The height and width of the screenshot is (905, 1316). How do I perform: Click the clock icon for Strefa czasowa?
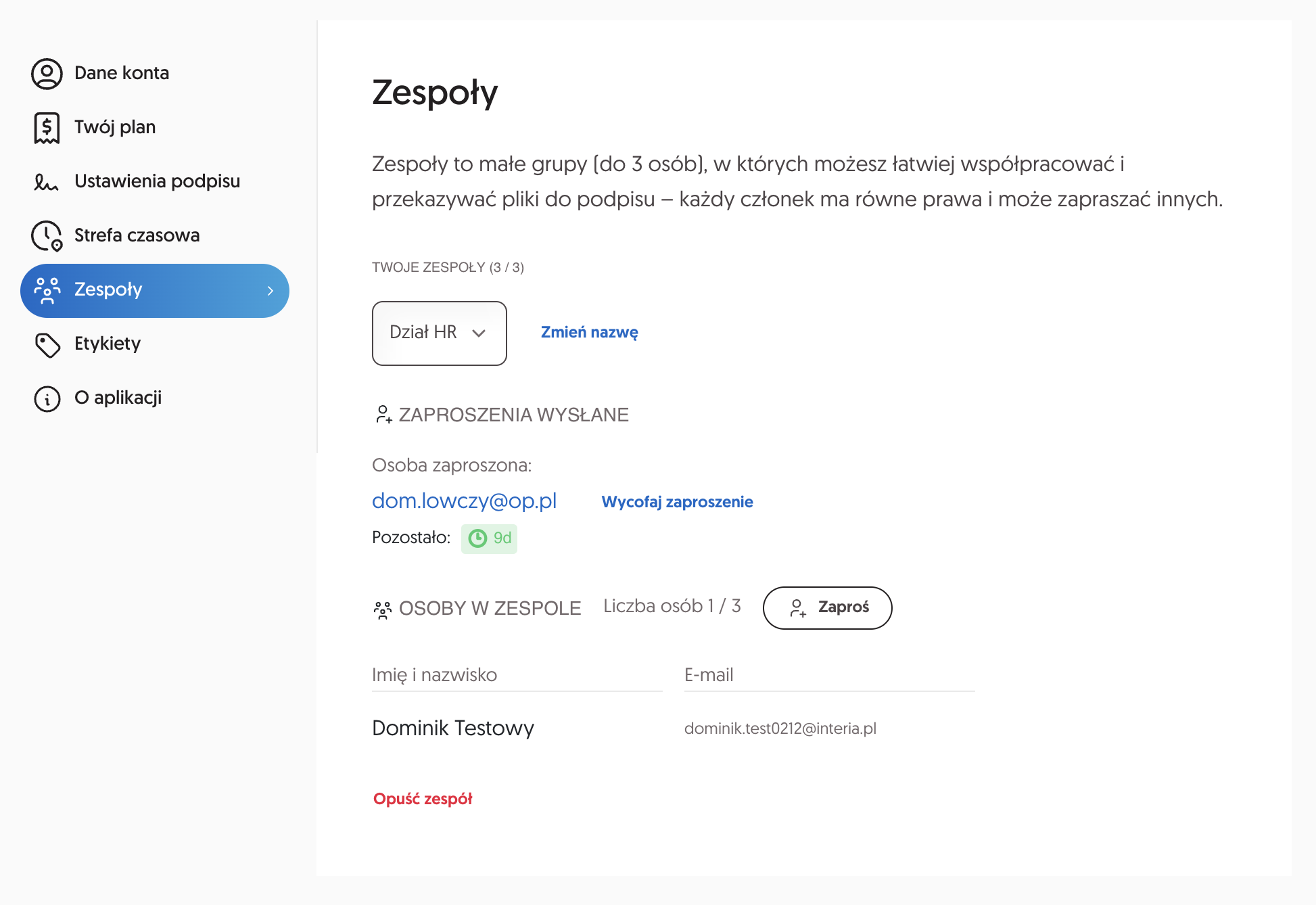tap(47, 236)
